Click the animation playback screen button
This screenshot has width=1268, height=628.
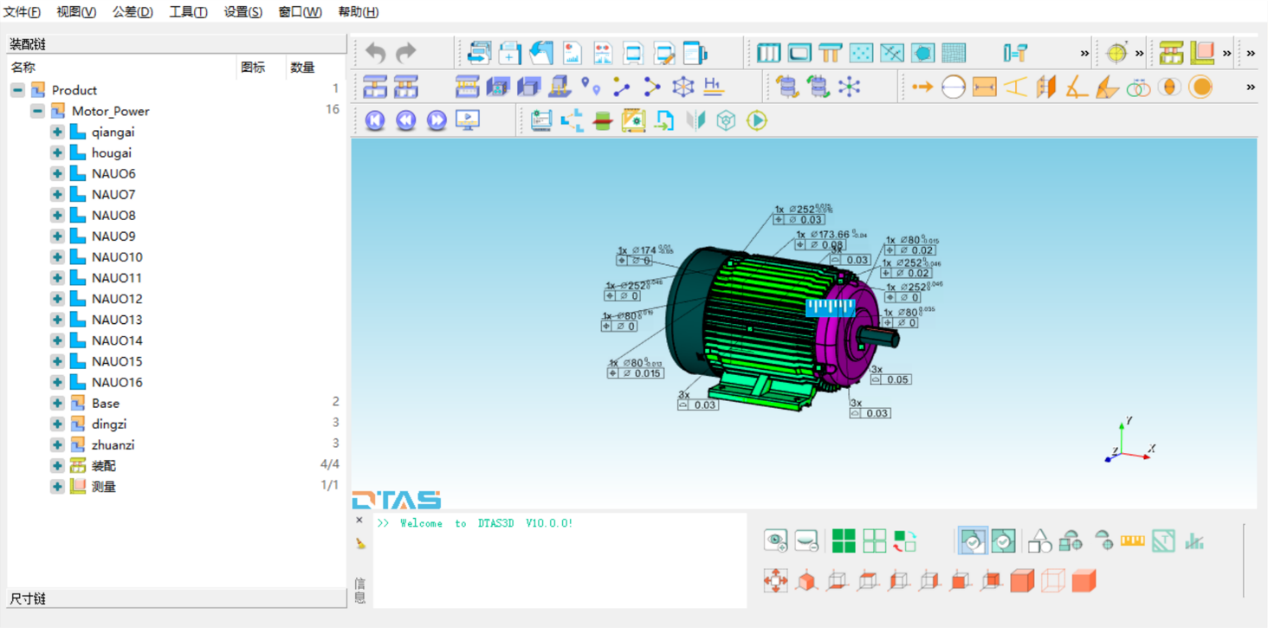point(469,119)
